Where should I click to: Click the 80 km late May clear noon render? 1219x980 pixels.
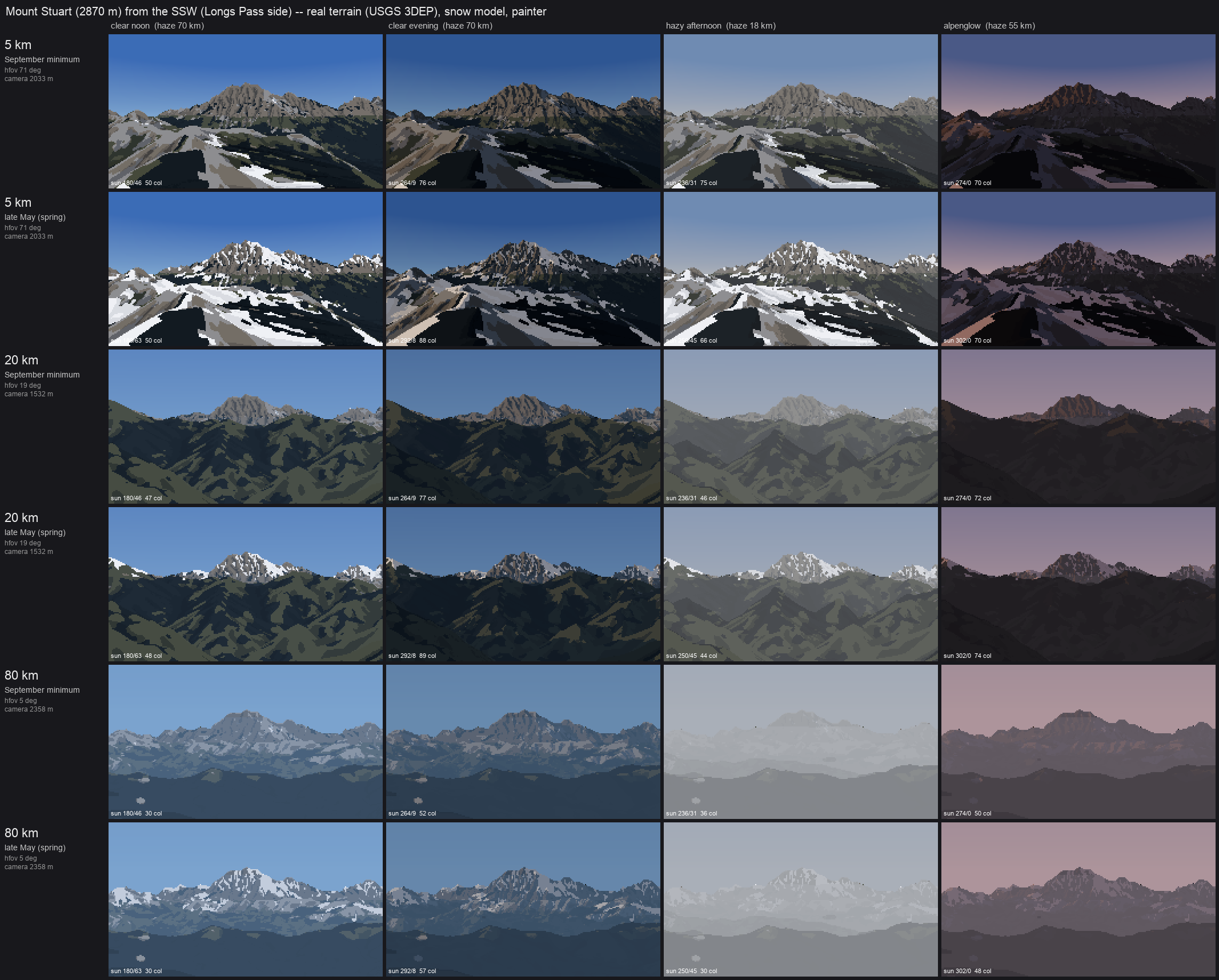pyautogui.click(x=246, y=899)
